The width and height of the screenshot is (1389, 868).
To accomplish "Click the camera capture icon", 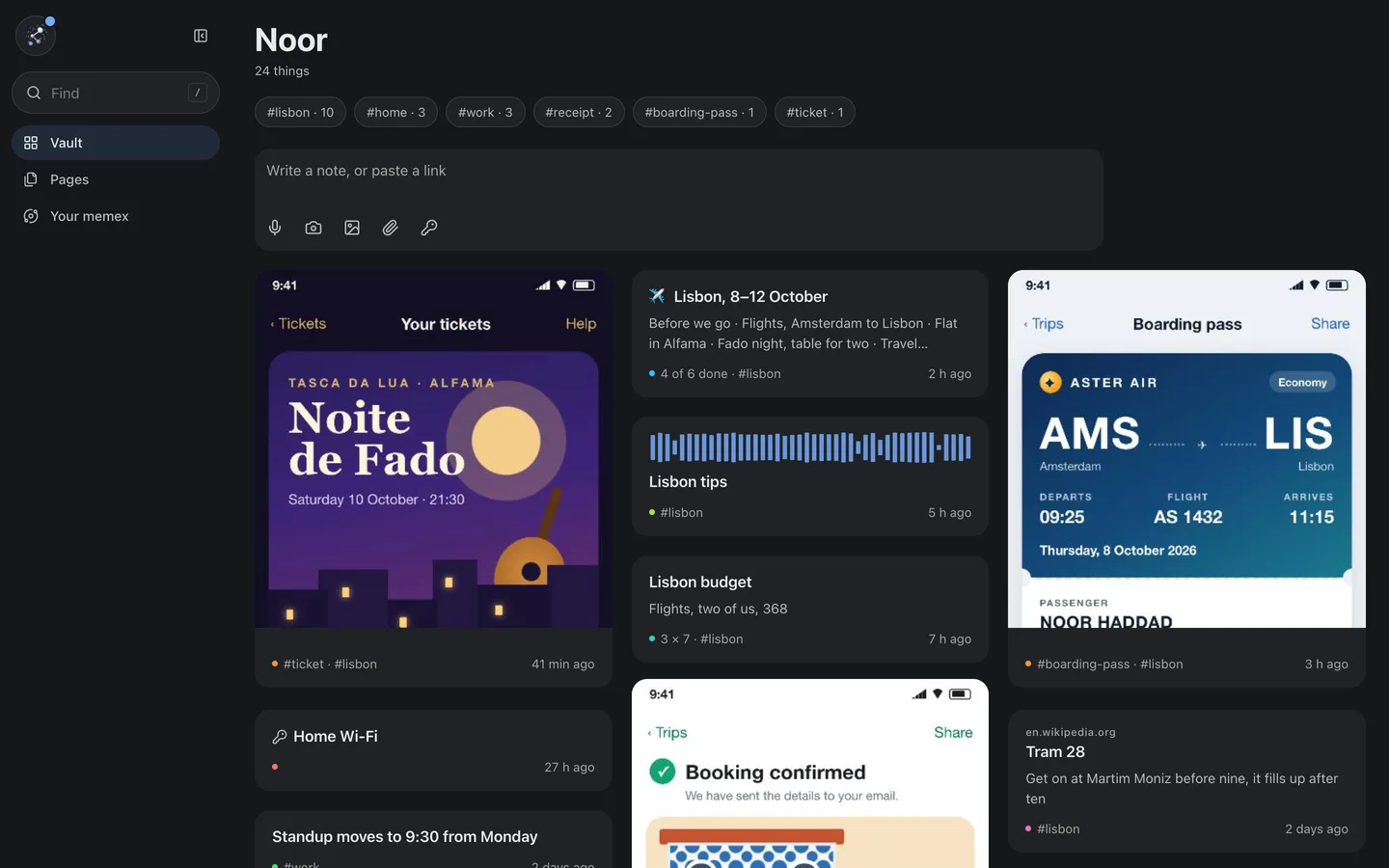I will [x=313, y=228].
